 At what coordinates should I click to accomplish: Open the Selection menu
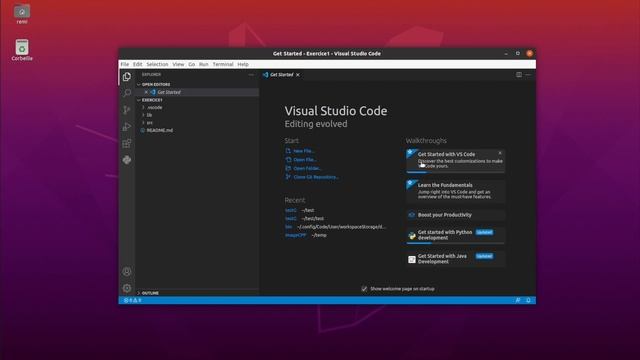157,64
